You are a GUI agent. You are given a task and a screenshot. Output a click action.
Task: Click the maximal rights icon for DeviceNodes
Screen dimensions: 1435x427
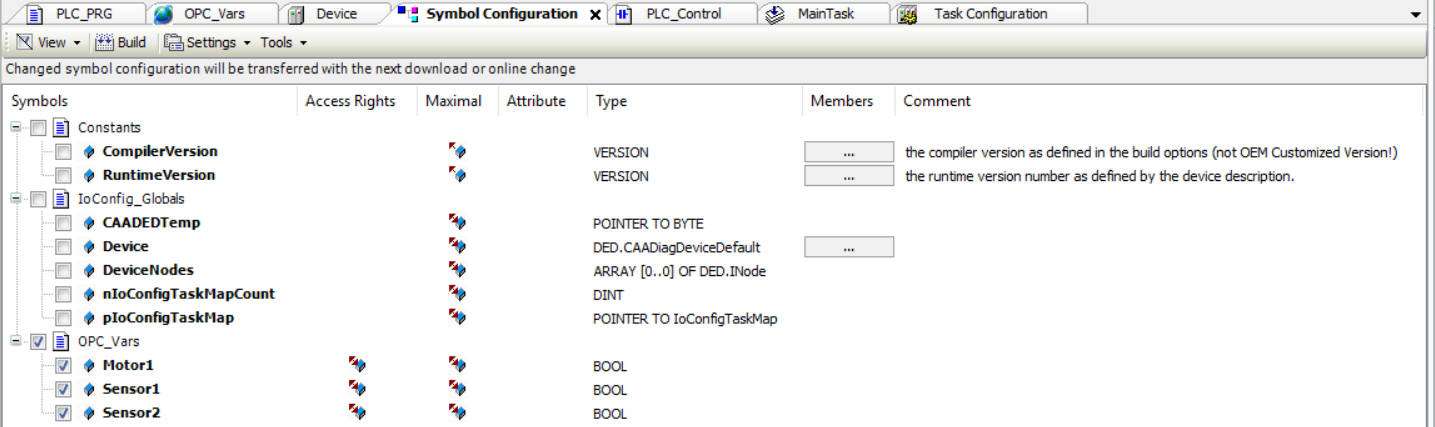[457, 270]
